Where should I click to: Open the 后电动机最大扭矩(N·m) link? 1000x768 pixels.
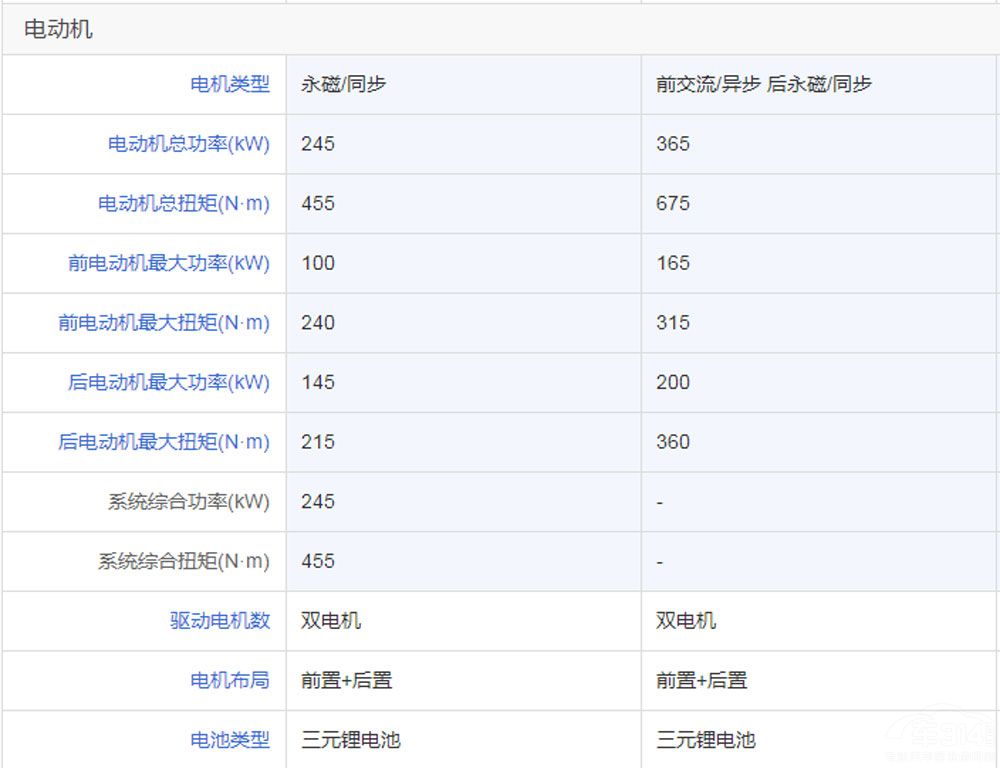164,442
